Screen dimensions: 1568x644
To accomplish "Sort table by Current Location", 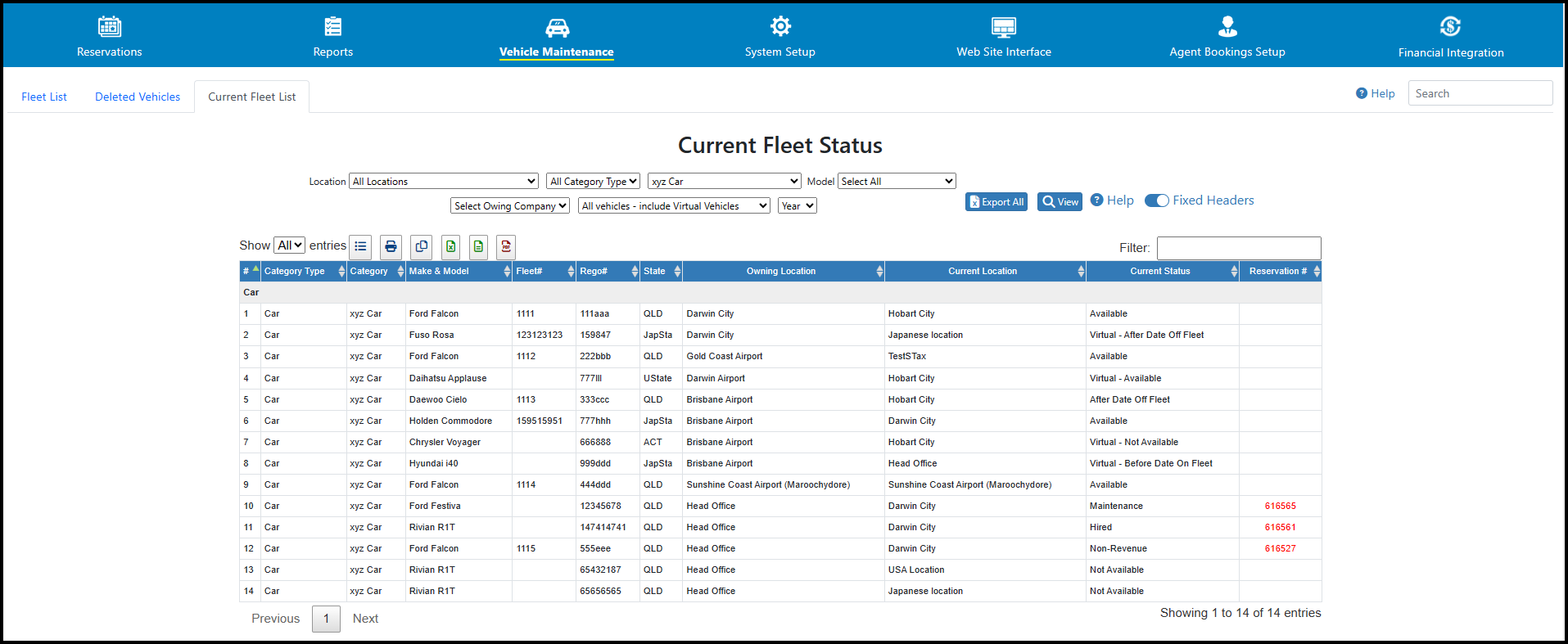I will click(x=985, y=271).
